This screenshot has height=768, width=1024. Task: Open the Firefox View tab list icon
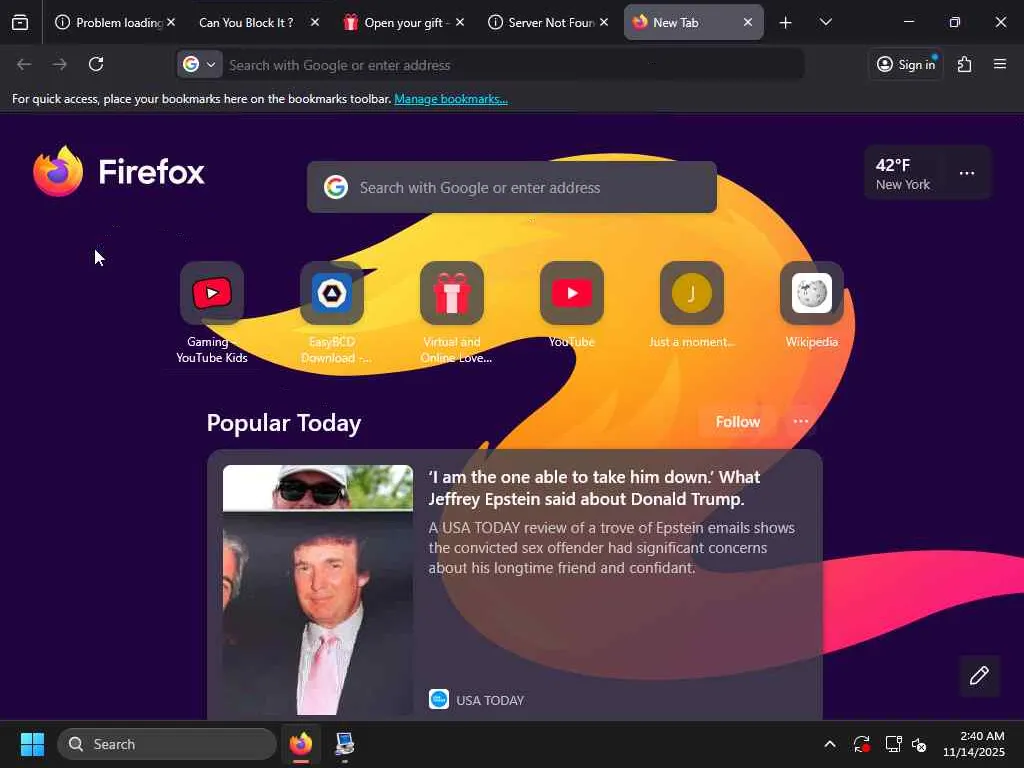point(20,23)
